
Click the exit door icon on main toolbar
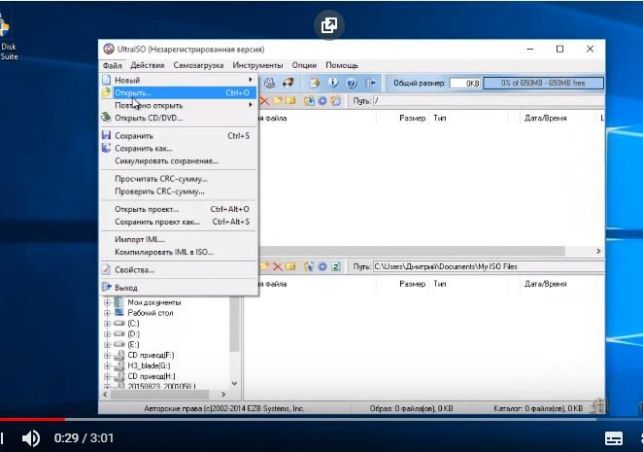click(x=370, y=83)
